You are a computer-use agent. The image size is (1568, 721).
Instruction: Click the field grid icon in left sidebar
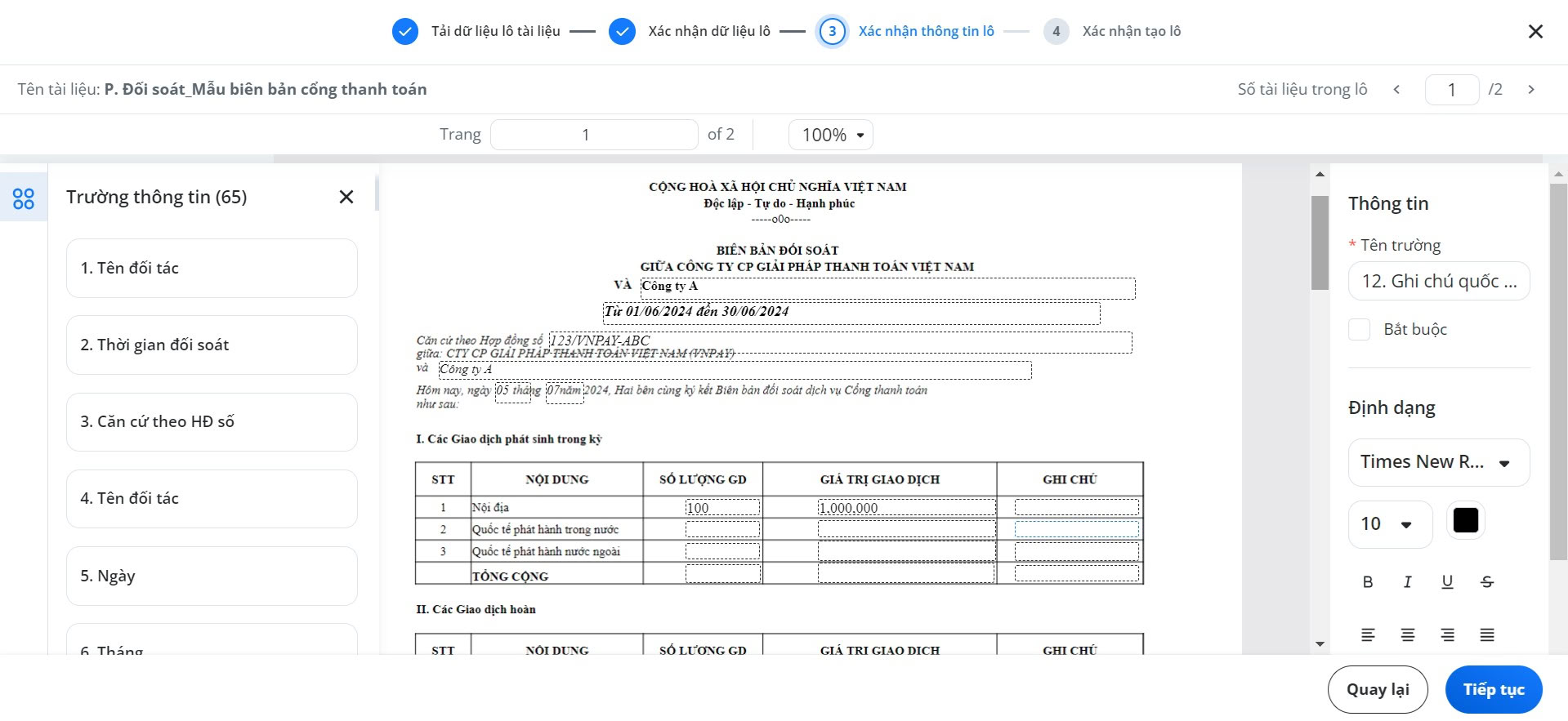pos(24,198)
